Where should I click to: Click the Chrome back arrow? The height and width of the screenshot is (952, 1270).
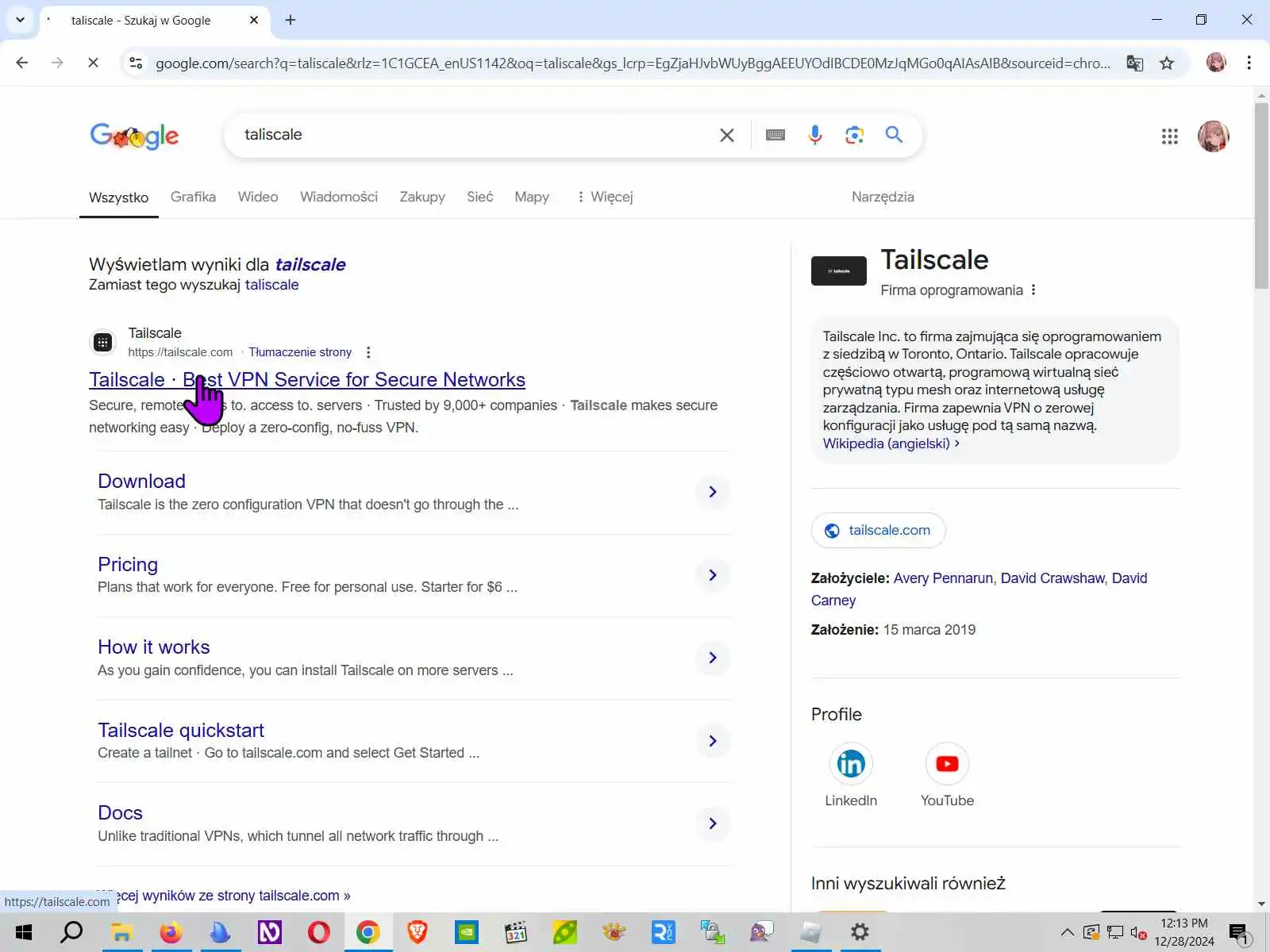pyautogui.click(x=22, y=63)
